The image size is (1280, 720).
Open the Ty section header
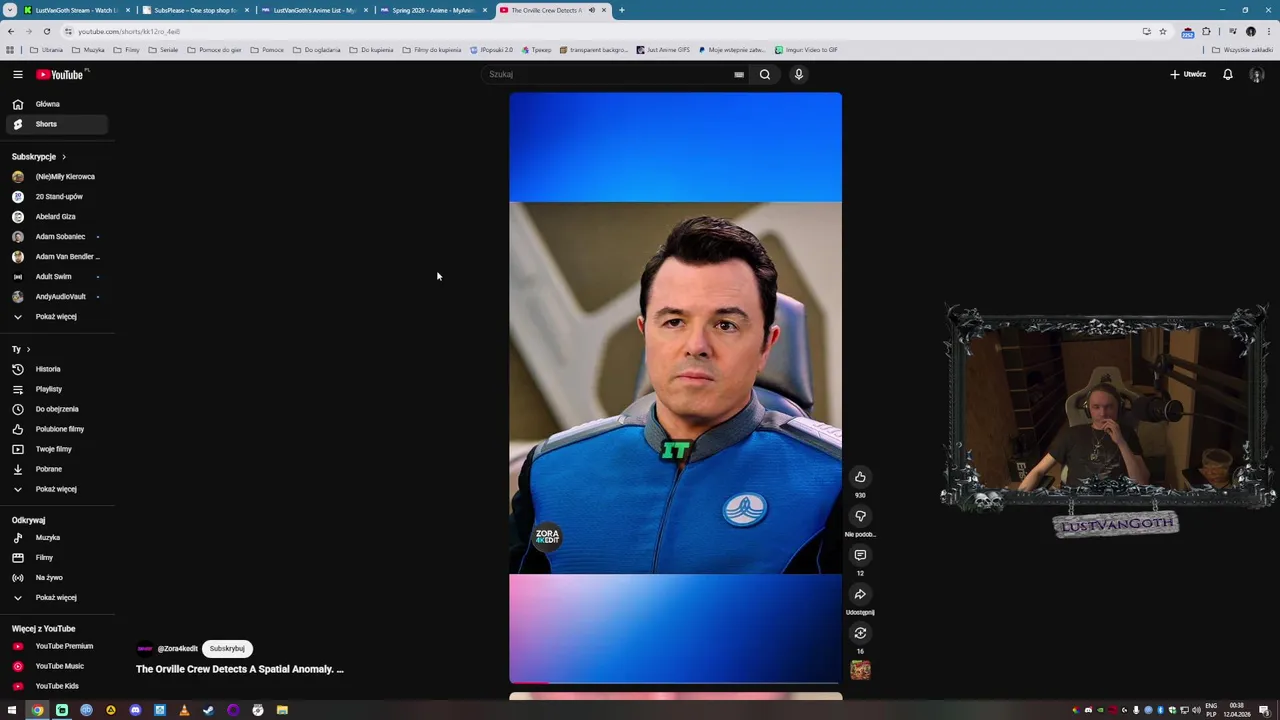pyautogui.click(x=21, y=349)
